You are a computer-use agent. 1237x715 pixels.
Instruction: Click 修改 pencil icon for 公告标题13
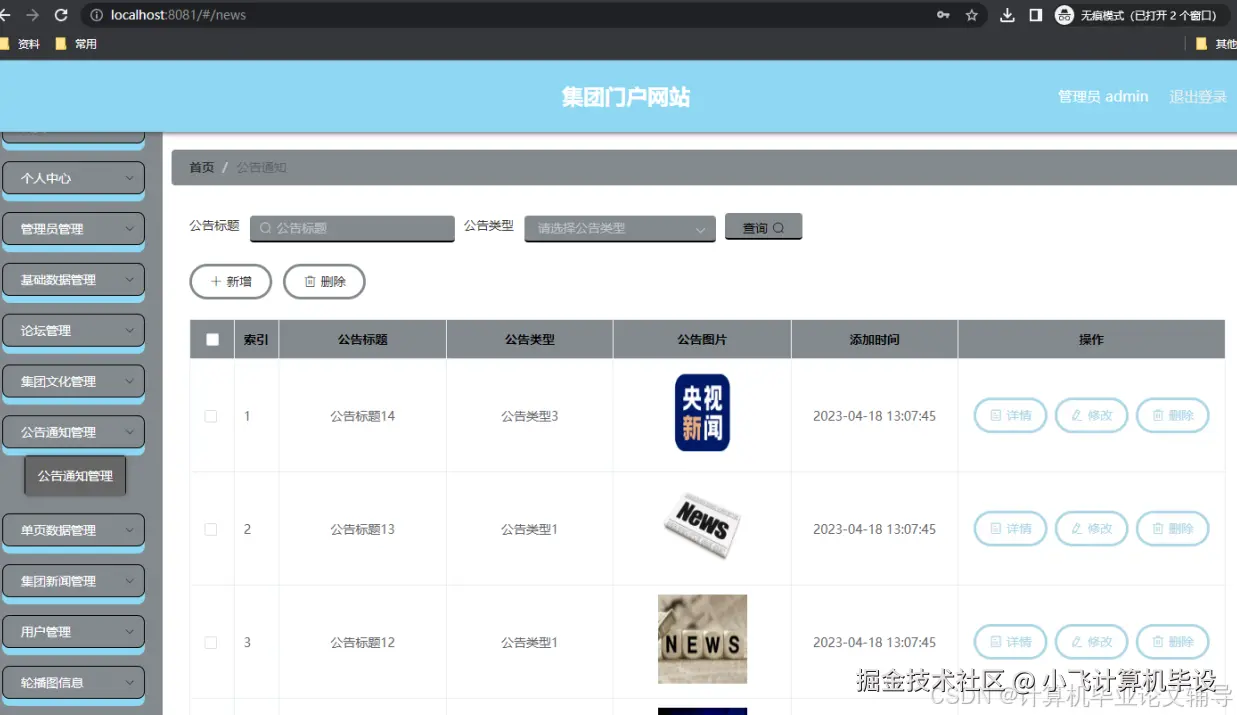(1077, 528)
